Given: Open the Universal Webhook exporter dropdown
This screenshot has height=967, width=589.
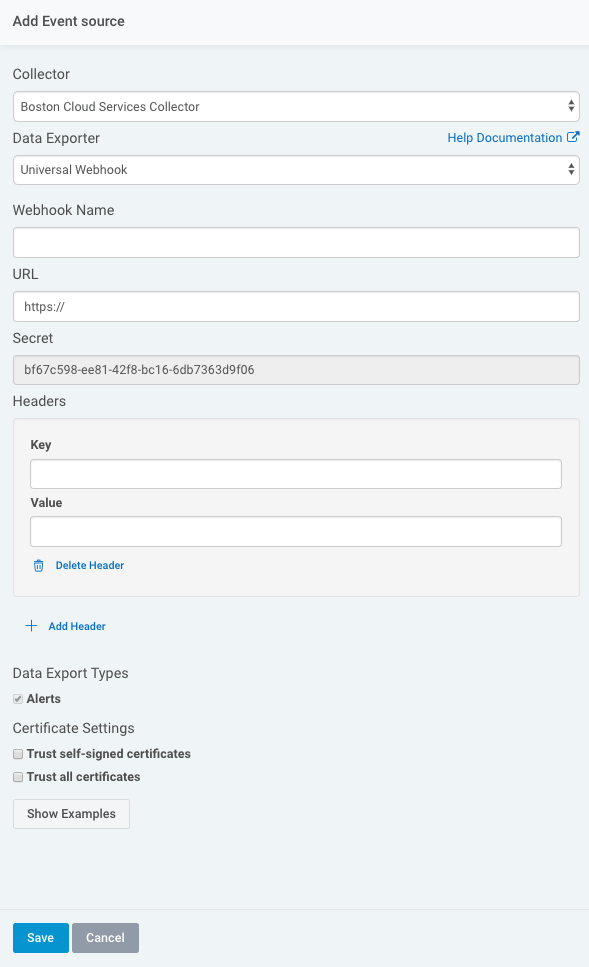Looking at the screenshot, I should click(295, 170).
